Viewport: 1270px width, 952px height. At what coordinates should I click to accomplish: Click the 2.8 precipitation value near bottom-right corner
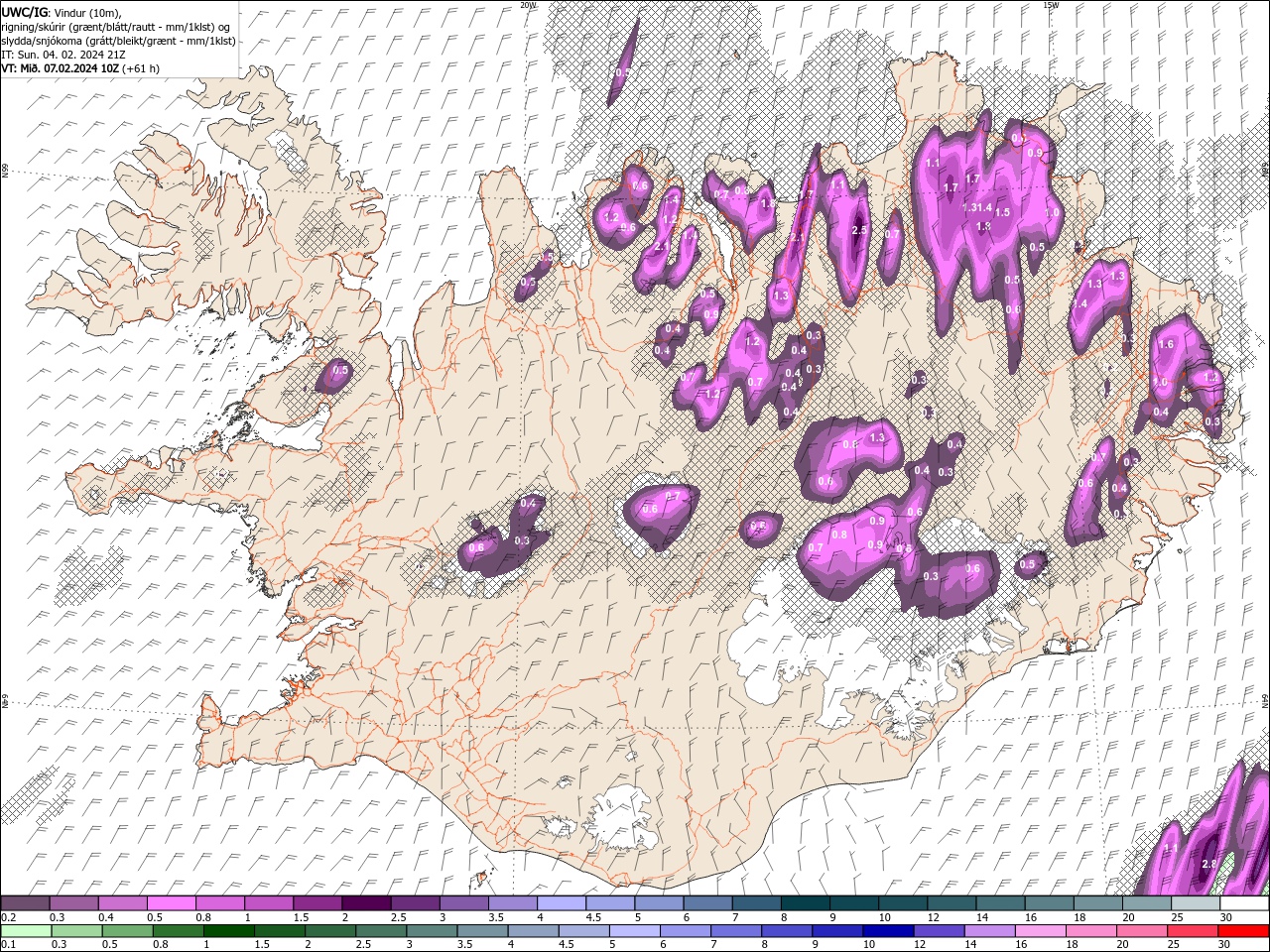[1209, 865]
